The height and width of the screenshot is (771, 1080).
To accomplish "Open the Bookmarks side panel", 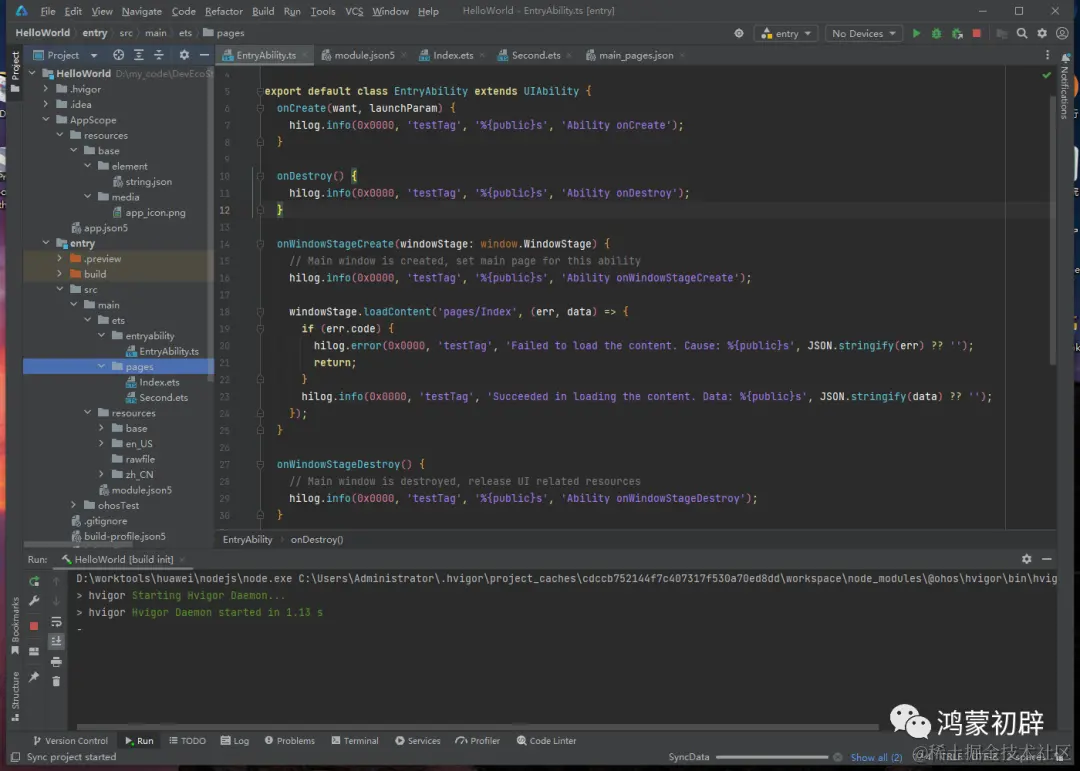I will 15,626.
